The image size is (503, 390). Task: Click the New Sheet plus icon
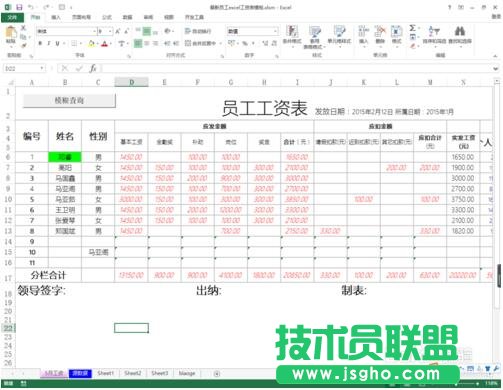(217, 374)
